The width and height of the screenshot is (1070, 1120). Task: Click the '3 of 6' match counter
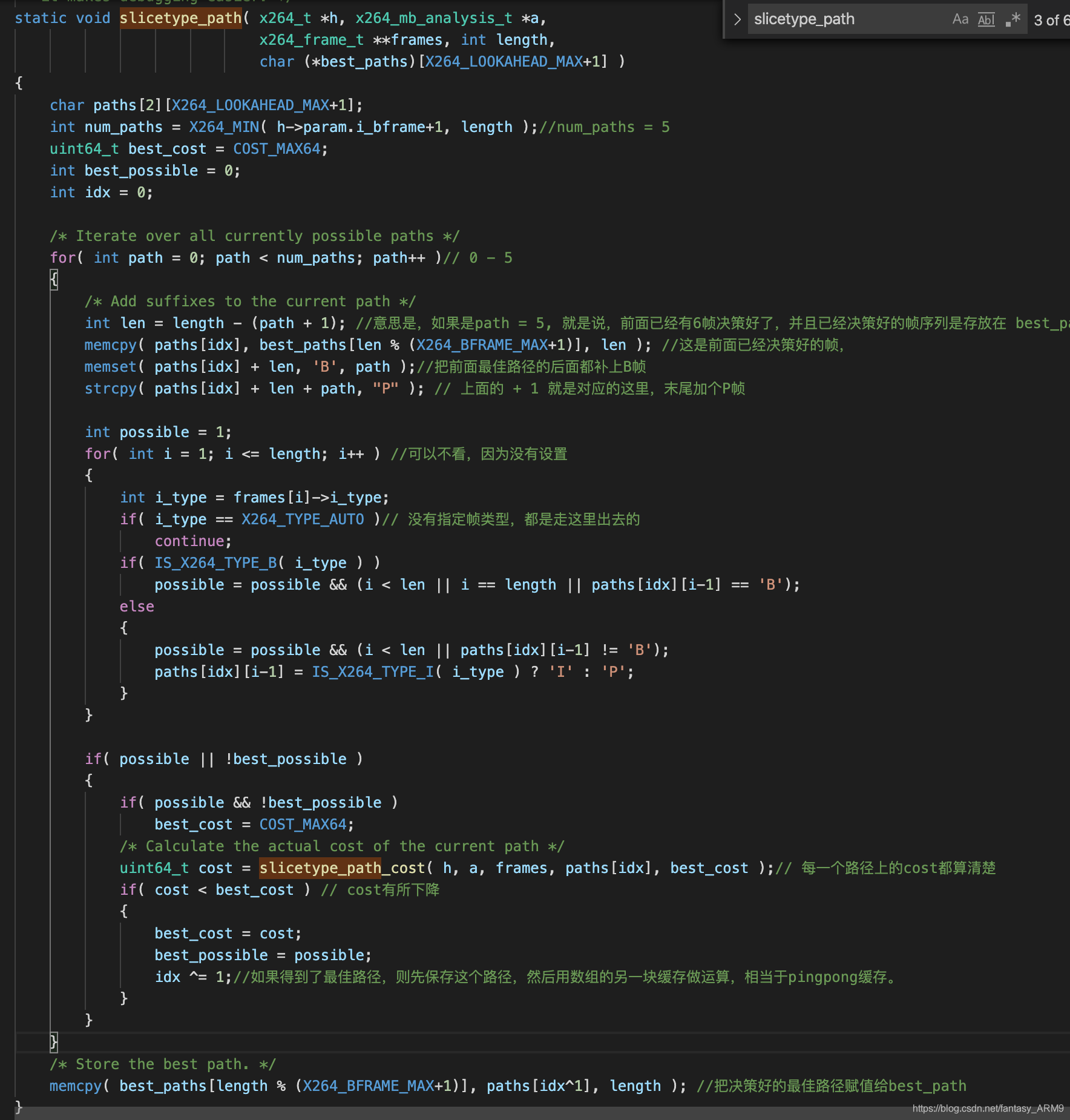1051,21
